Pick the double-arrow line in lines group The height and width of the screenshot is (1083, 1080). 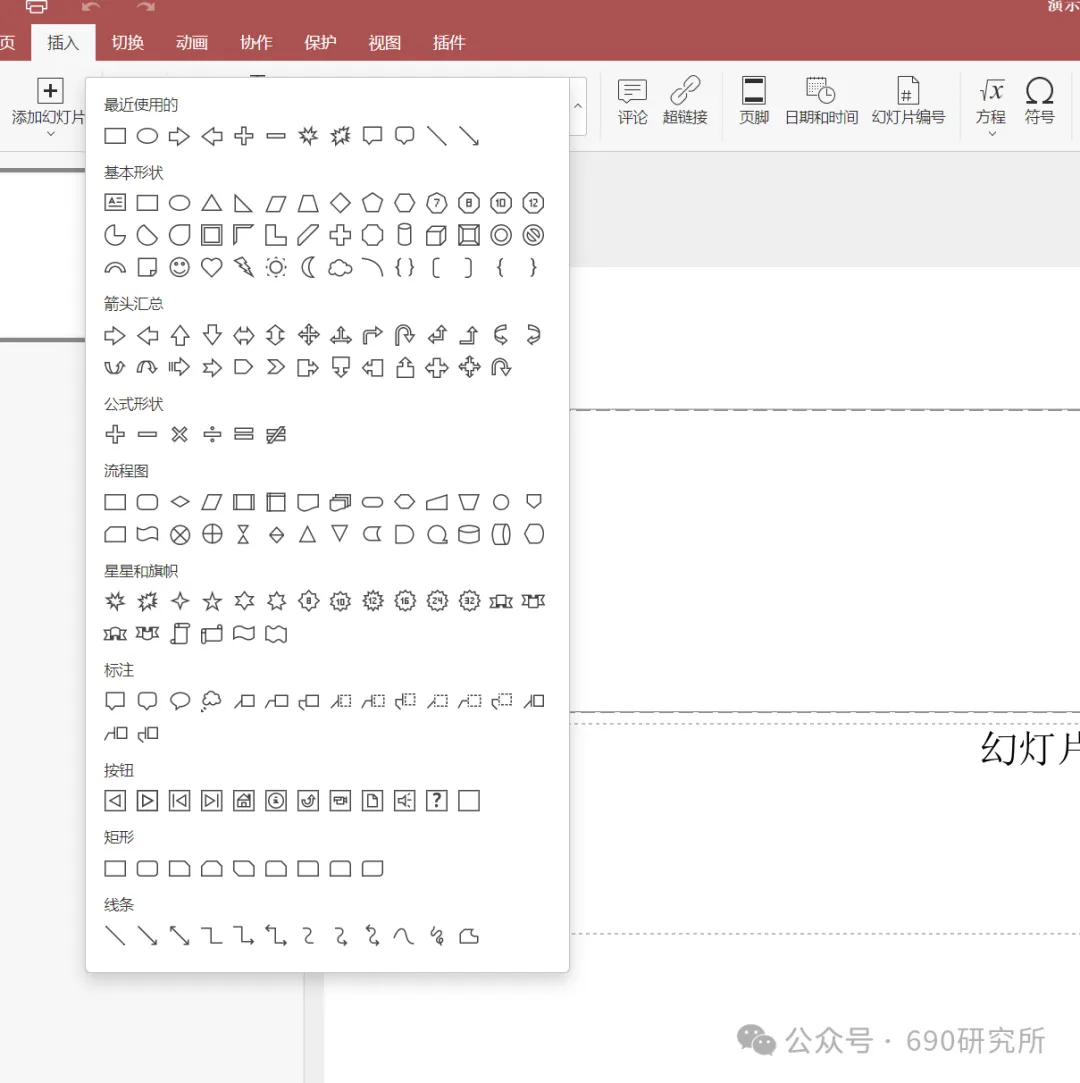pos(180,936)
